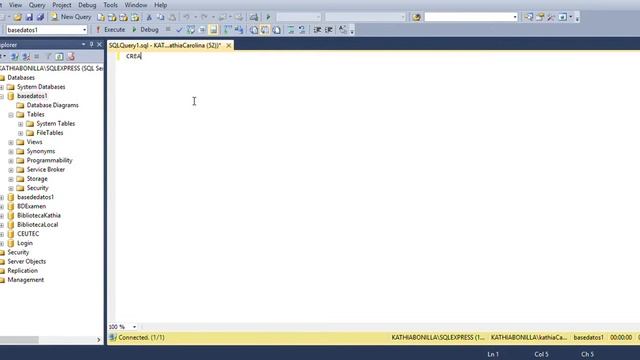
Task: Expand the Service Broker folder
Action: tap(11, 170)
